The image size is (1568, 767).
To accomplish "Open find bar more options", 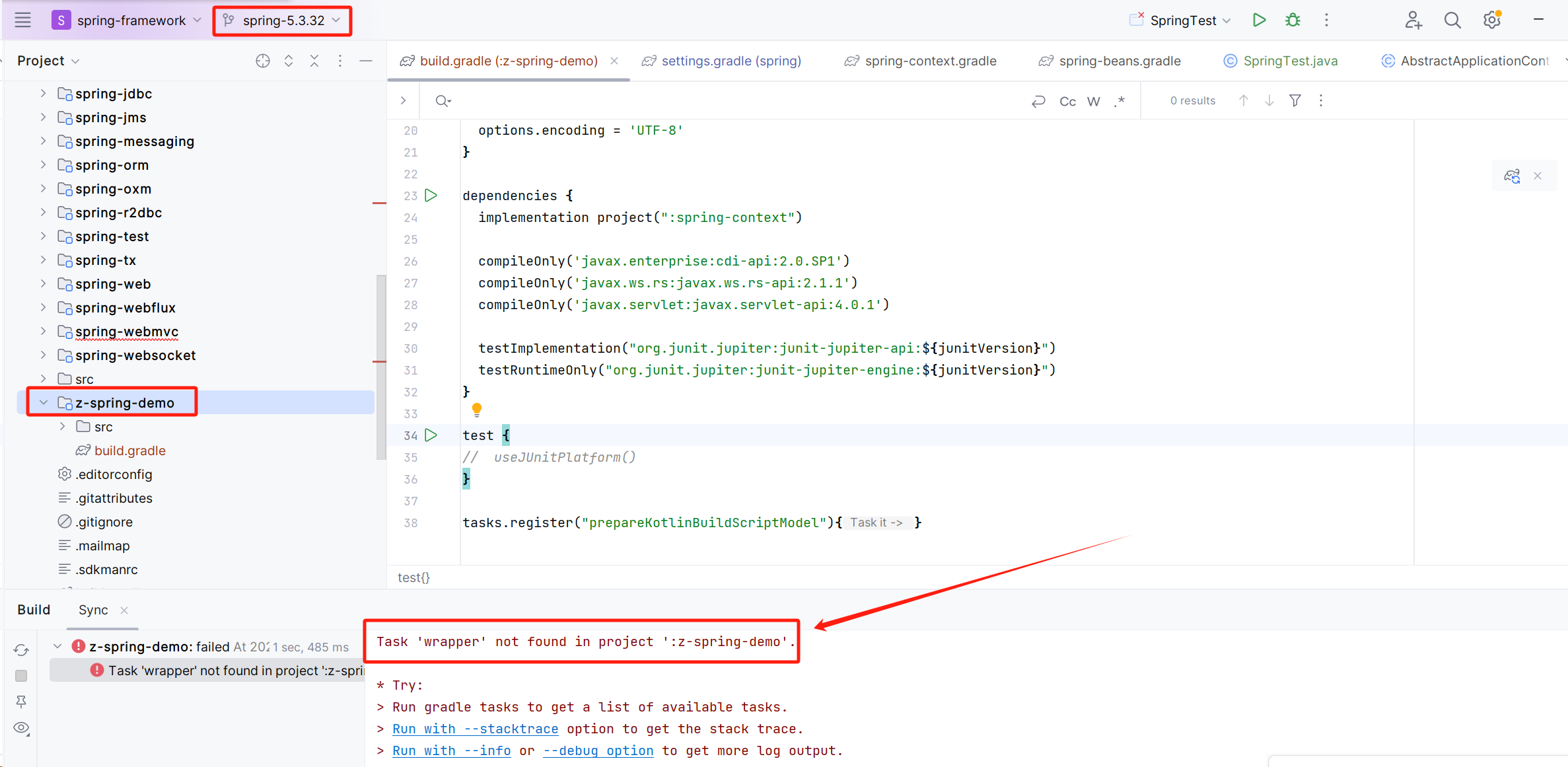I will pyautogui.click(x=1321, y=100).
